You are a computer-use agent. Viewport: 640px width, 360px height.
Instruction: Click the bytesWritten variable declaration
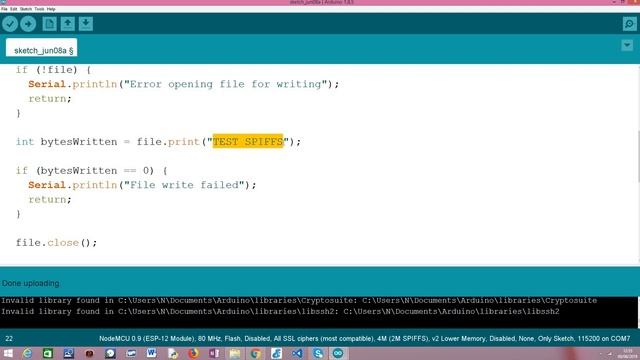[79, 142]
